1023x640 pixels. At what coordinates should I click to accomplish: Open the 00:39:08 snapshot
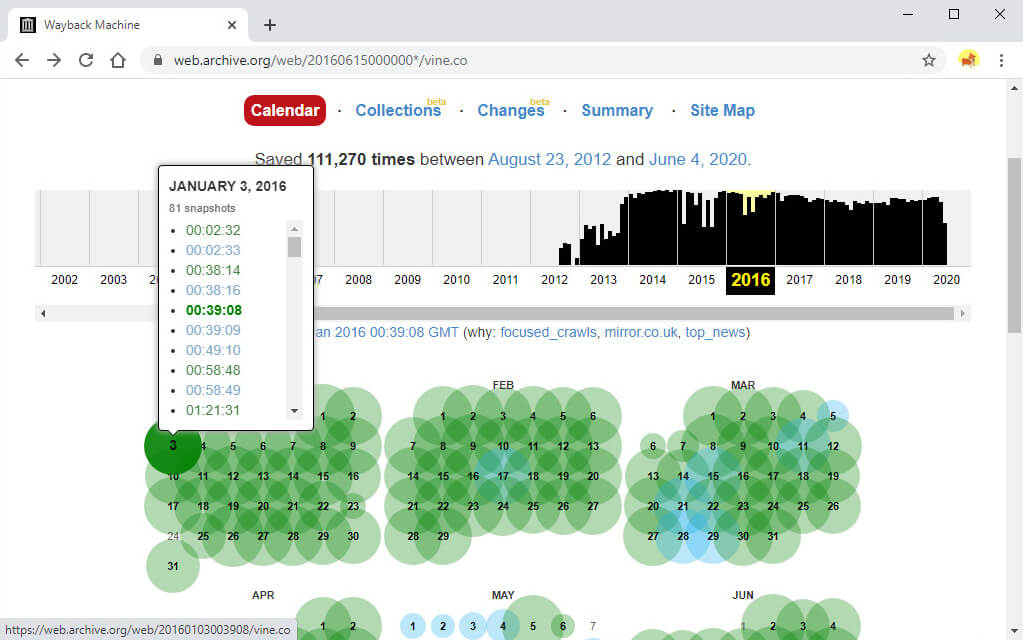(x=213, y=310)
